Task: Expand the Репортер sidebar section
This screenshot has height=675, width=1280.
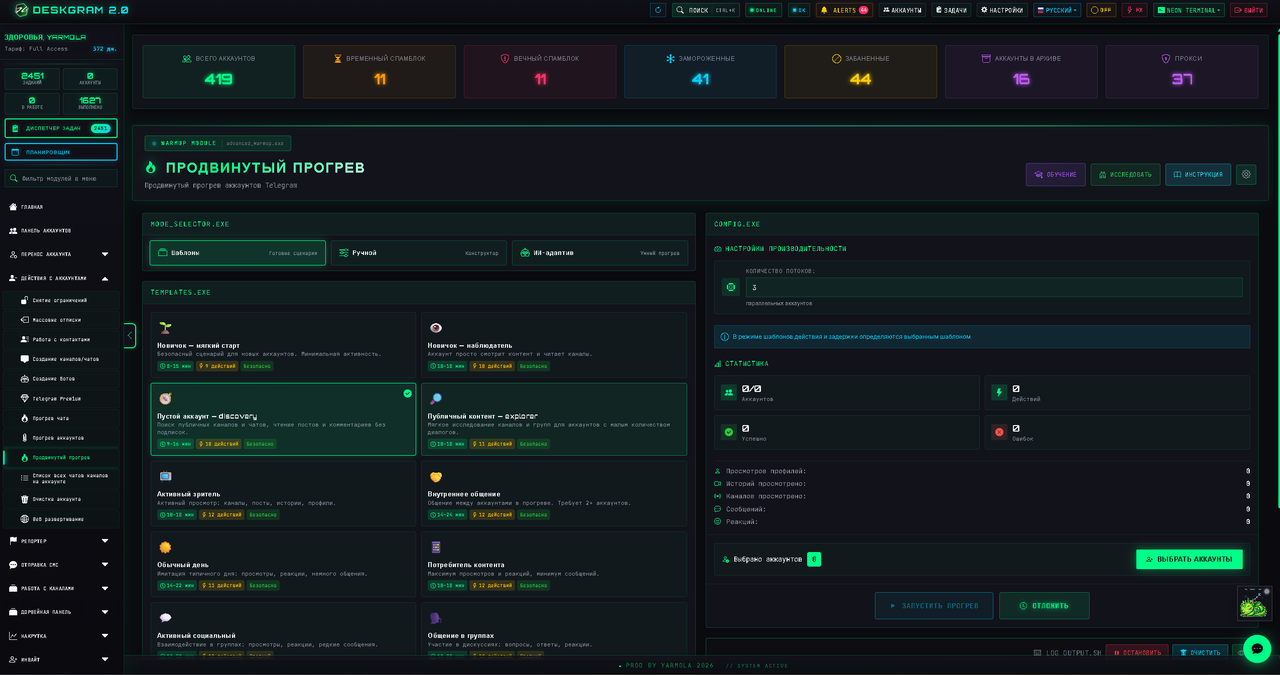Action: click(60, 541)
